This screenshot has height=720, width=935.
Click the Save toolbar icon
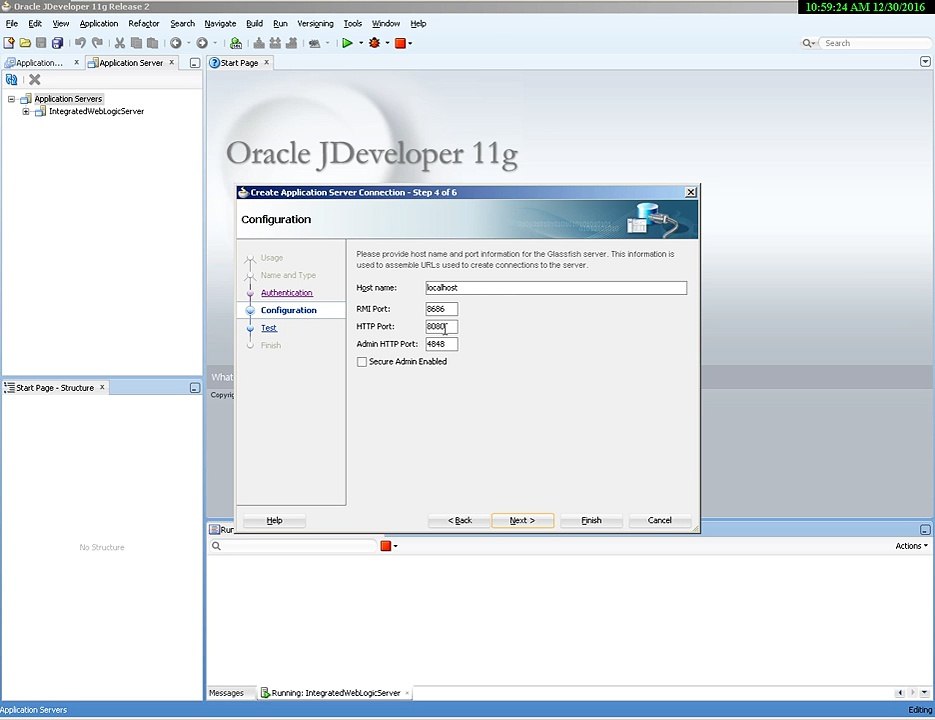pos(41,43)
